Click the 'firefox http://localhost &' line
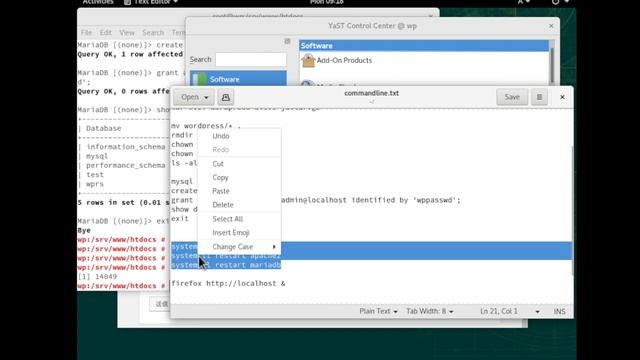 pos(228,283)
